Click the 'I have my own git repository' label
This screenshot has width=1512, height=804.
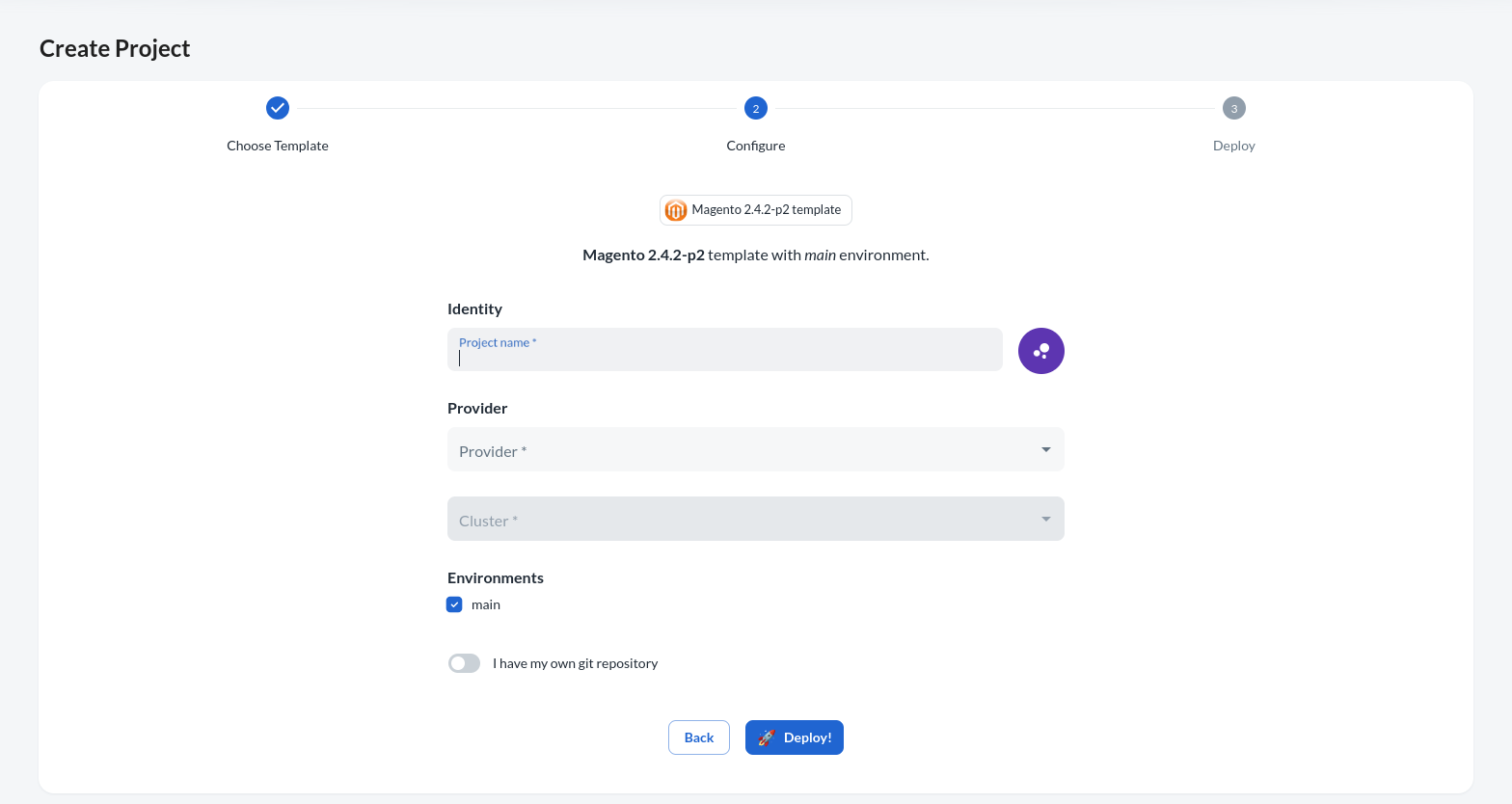coord(575,663)
